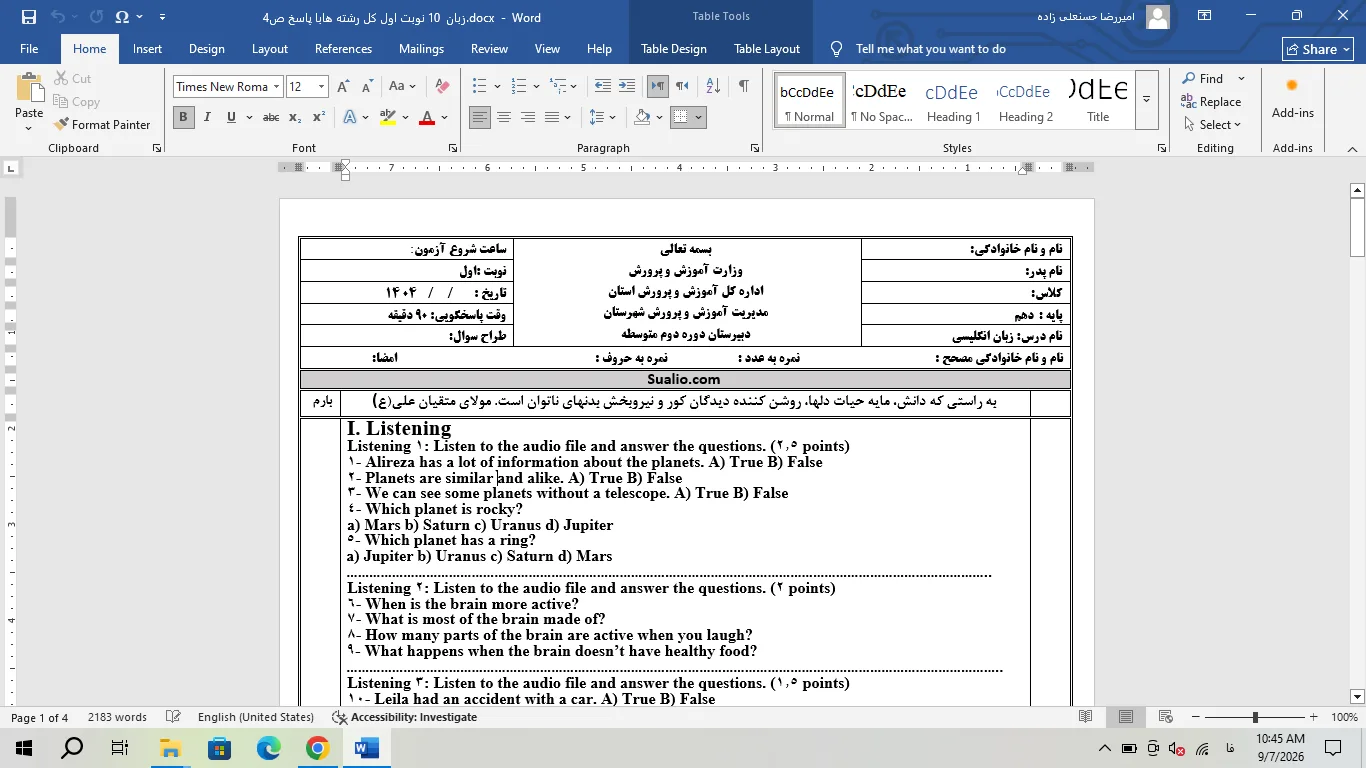Apply subscript formatting
This screenshot has height=768, width=1366.
tap(295, 118)
